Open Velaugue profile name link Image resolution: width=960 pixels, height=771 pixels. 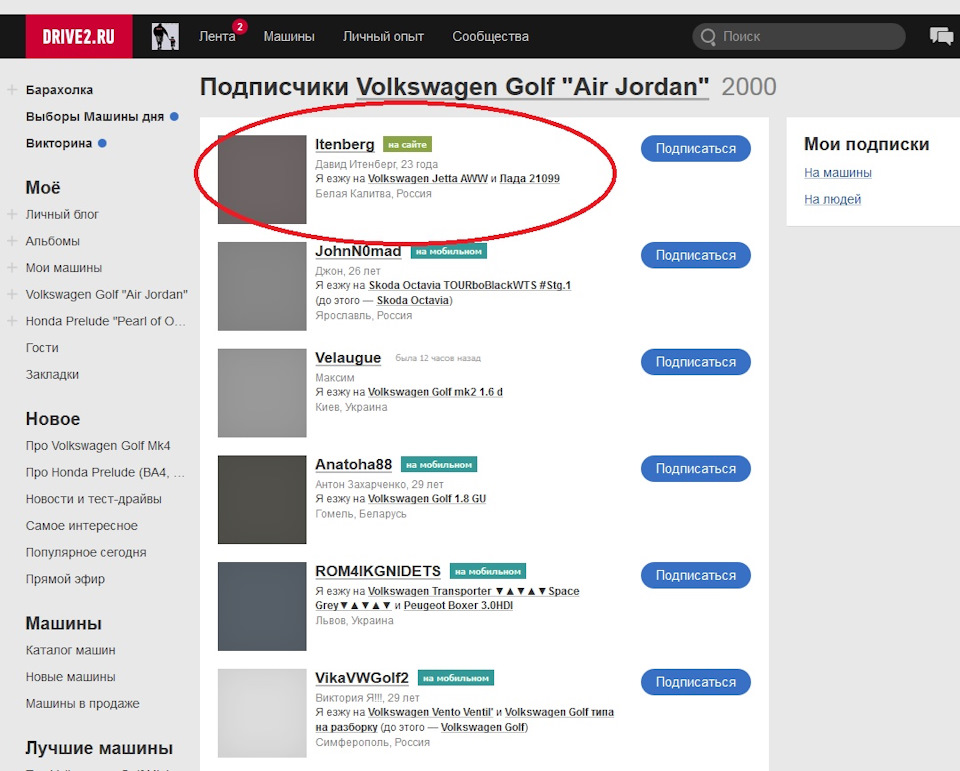(x=348, y=358)
